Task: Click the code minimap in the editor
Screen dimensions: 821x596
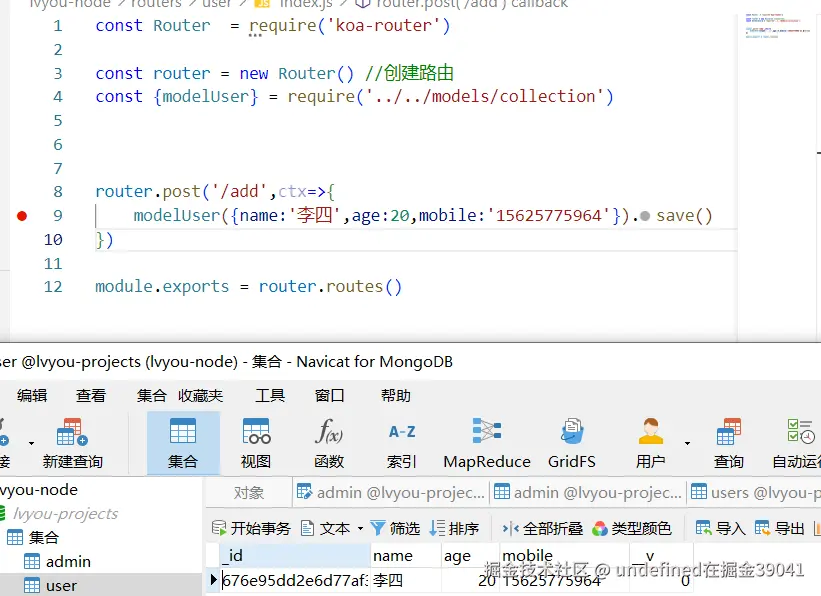Action: click(x=777, y=25)
